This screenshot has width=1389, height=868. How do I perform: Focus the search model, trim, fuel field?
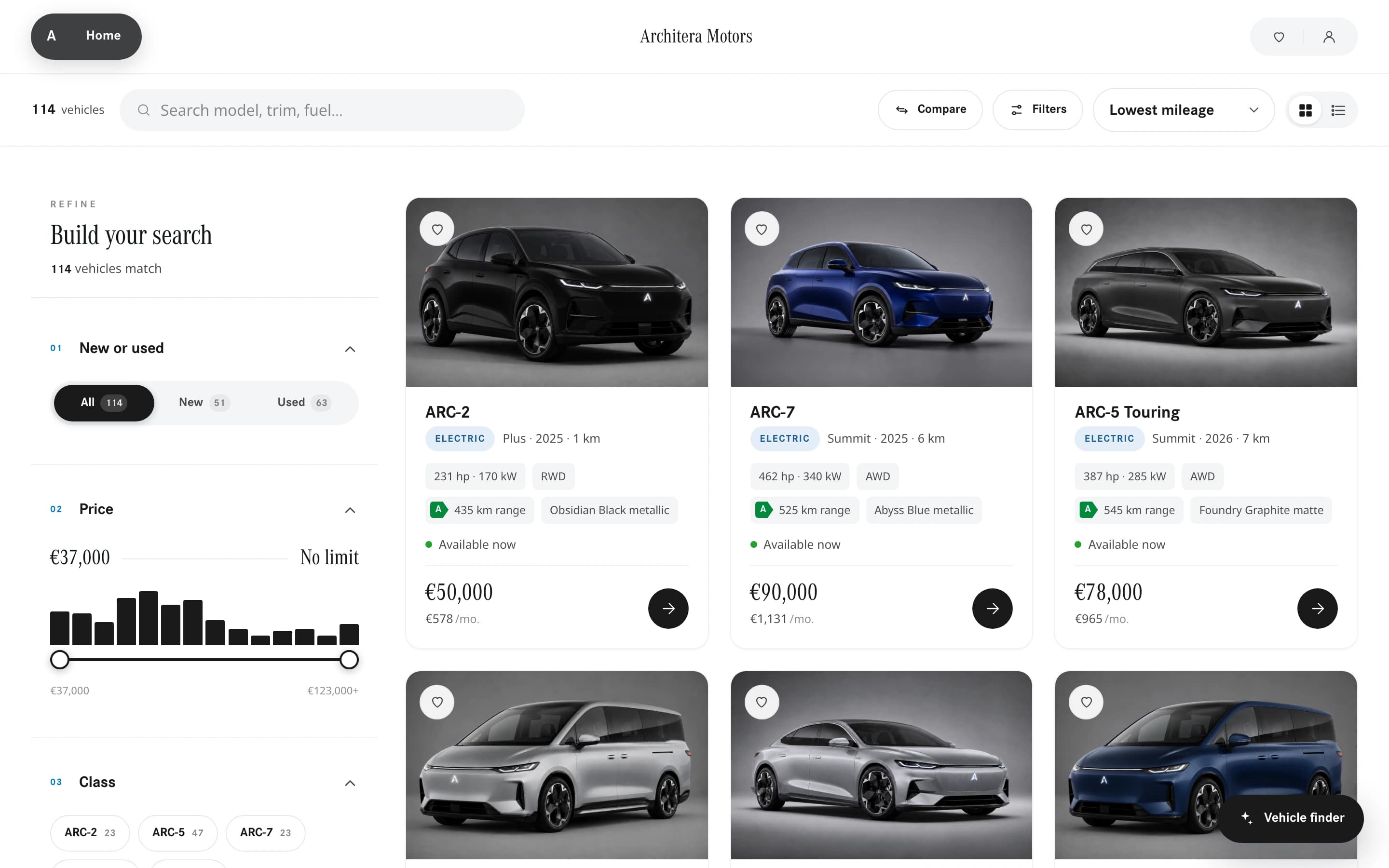[321, 110]
